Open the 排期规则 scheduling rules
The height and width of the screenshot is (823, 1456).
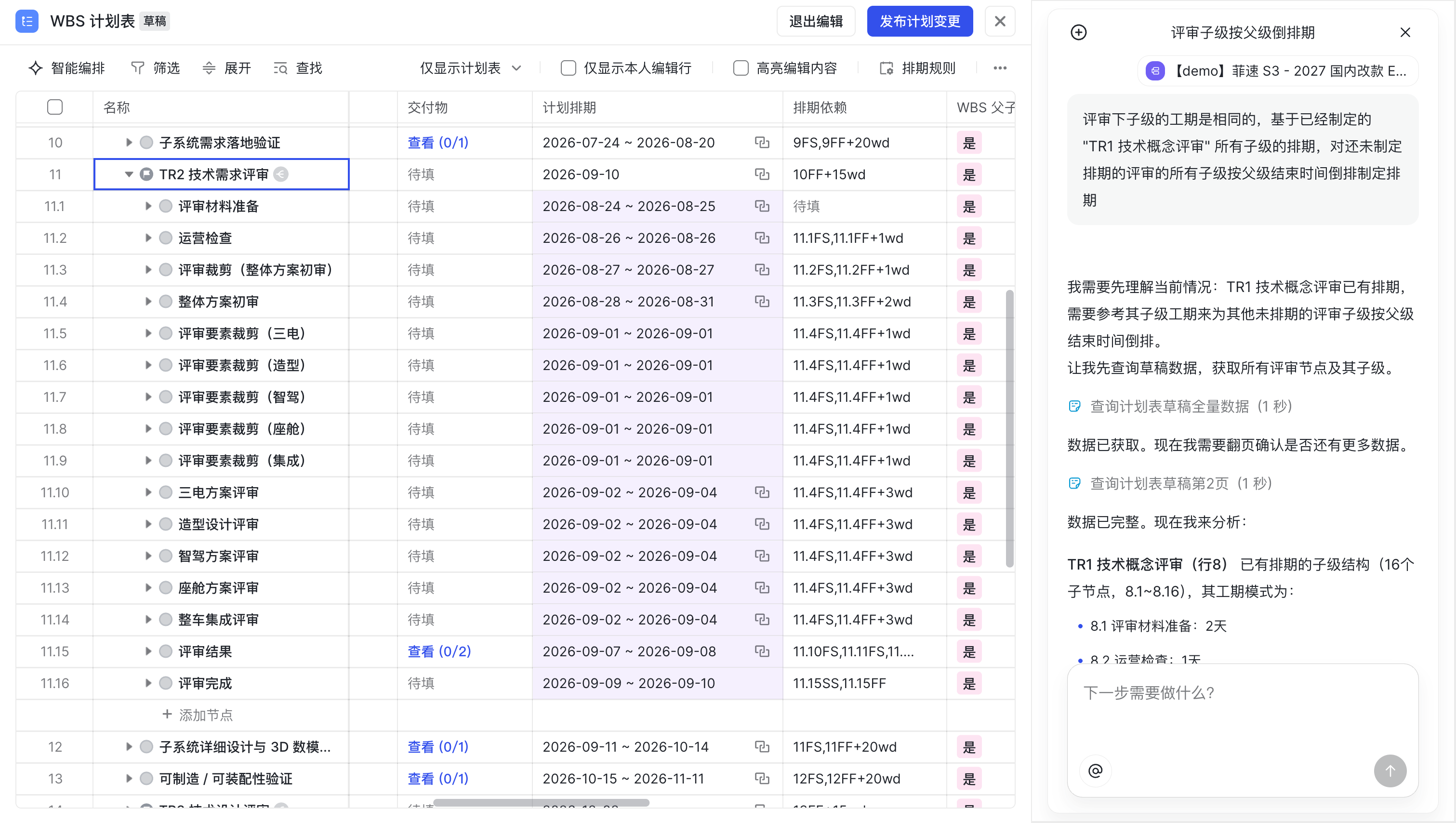[917, 68]
